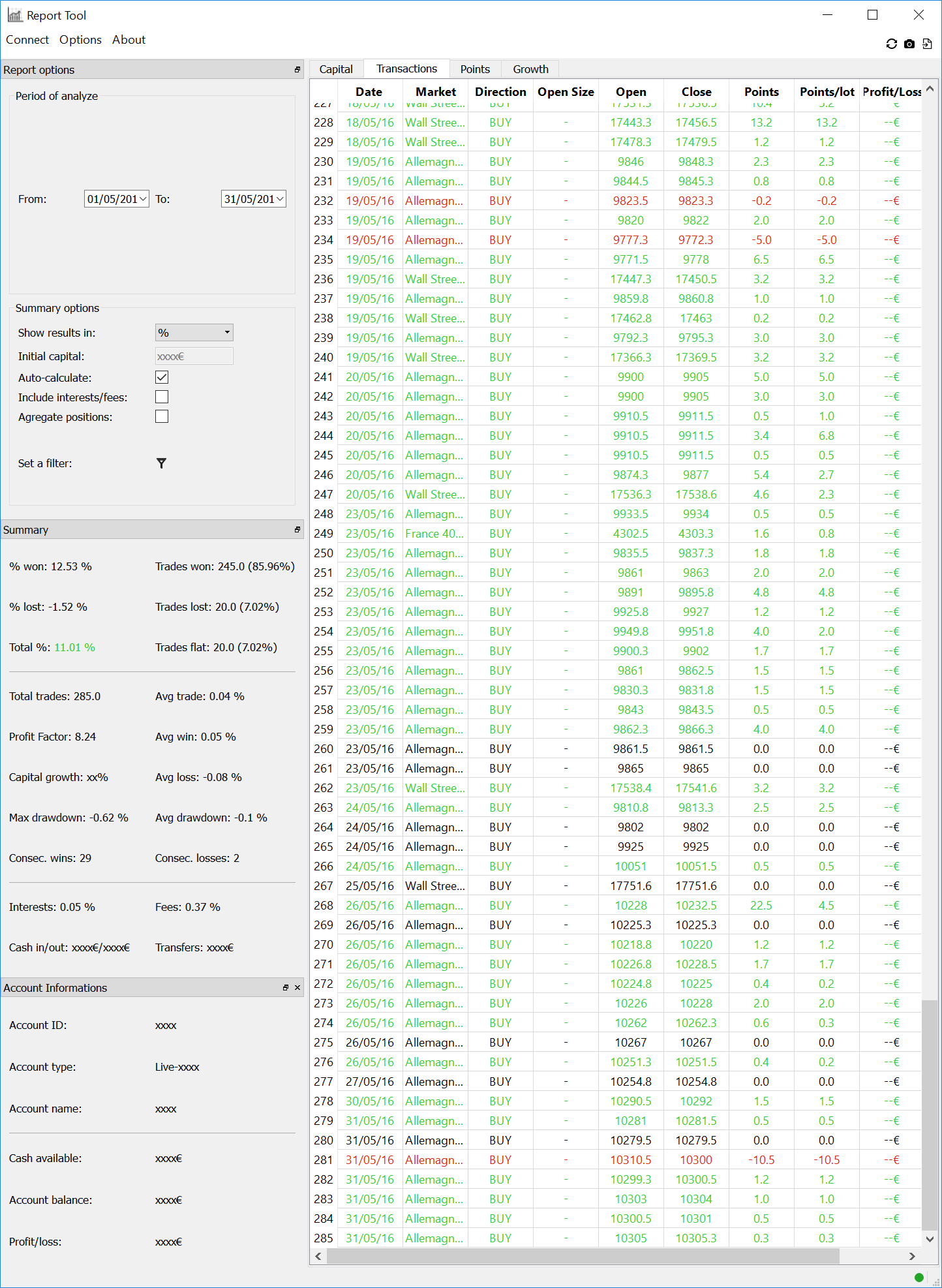Click the horizontal scrollbar right arrow
Screen dimensions: 942x1288
912,1256
